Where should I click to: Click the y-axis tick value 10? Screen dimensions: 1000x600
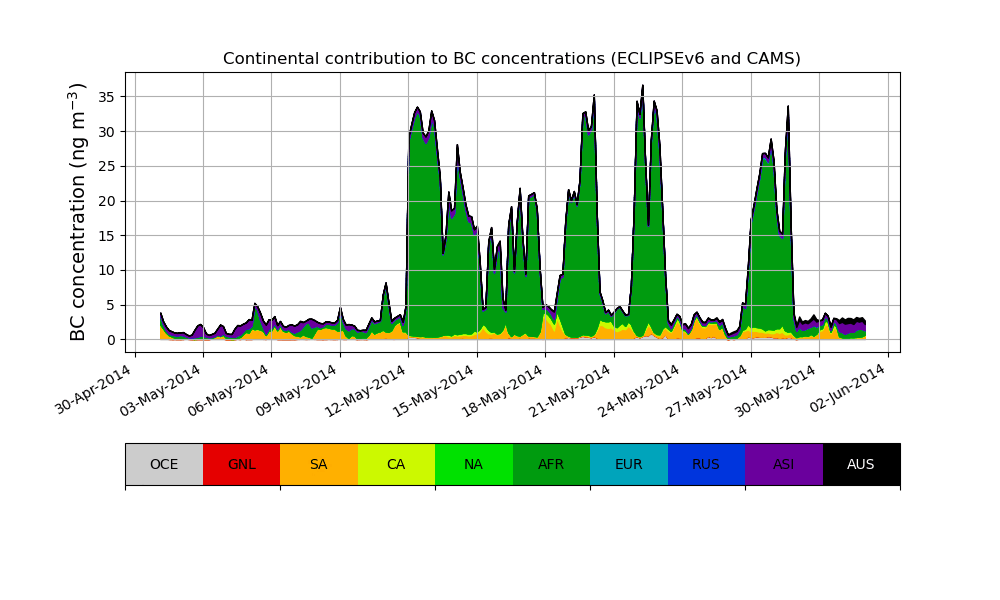(107, 271)
